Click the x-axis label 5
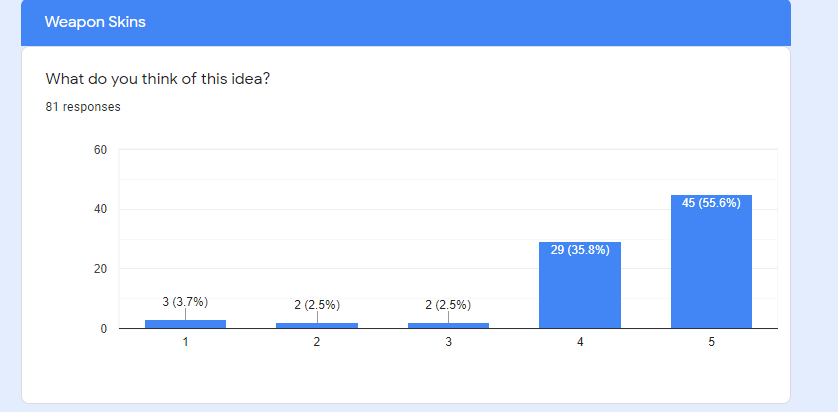Screen dimensions: 838x412 coord(711,342)
